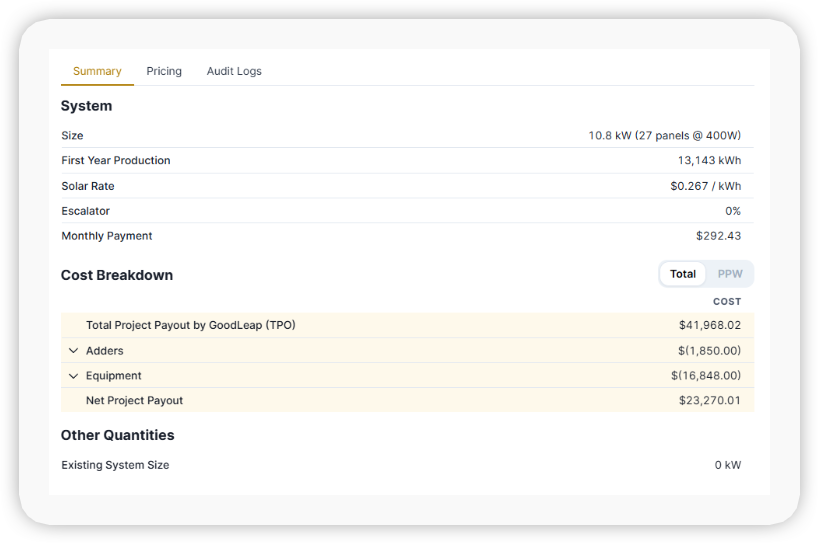The height and width of the screenshot is (543, 818).
Task: Click the 10.8 kW (27 panels @ 400W) value
Action: tap(665, 136)
